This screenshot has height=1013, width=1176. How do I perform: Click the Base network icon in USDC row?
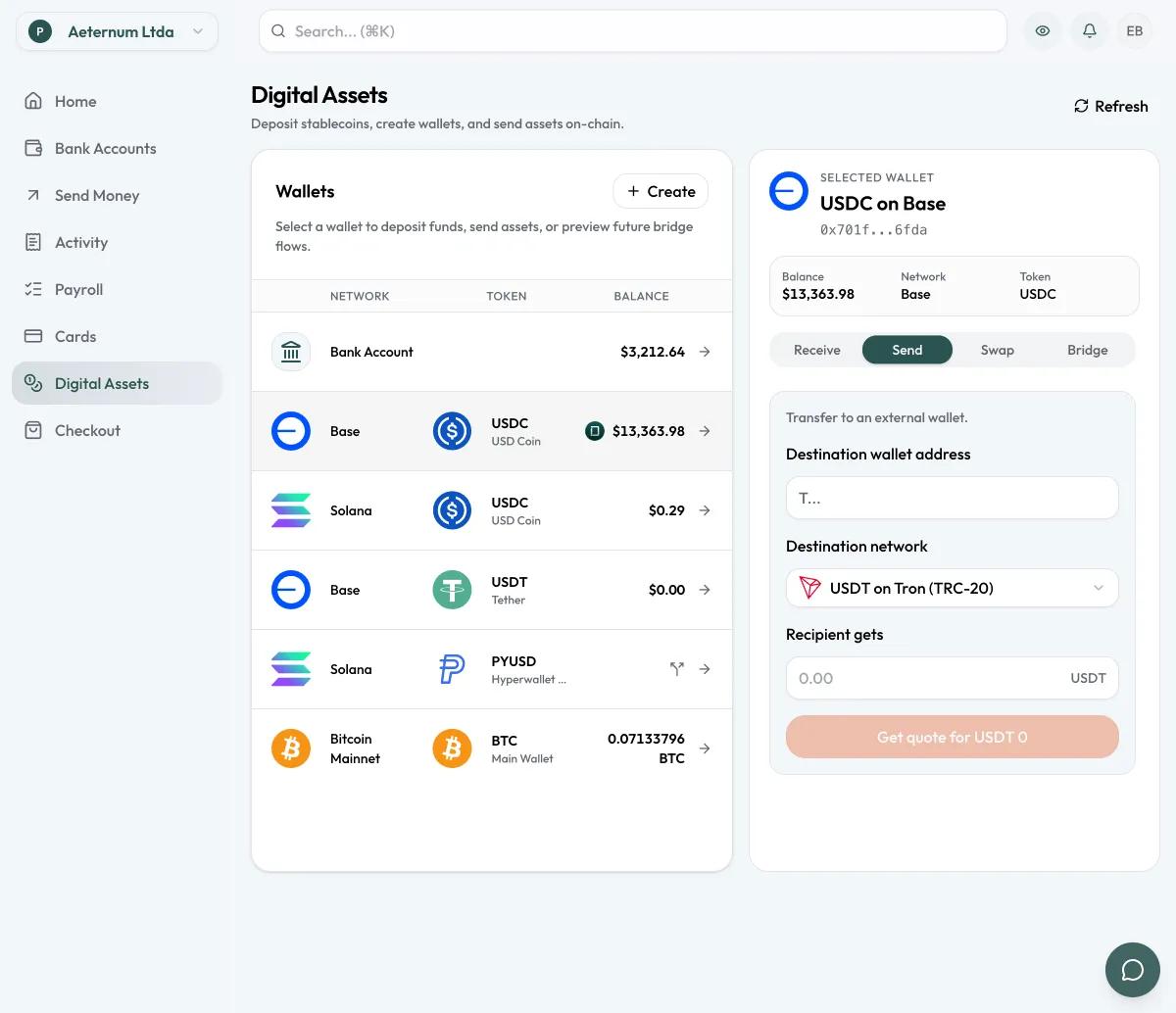click(x=291, y=431)
